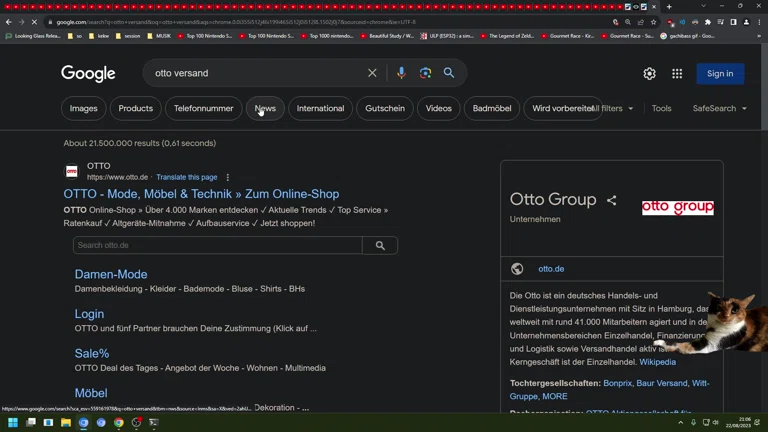Start voice search with microphone icon
This screenshot has height=432, width=768.
(x=401, y=73)
